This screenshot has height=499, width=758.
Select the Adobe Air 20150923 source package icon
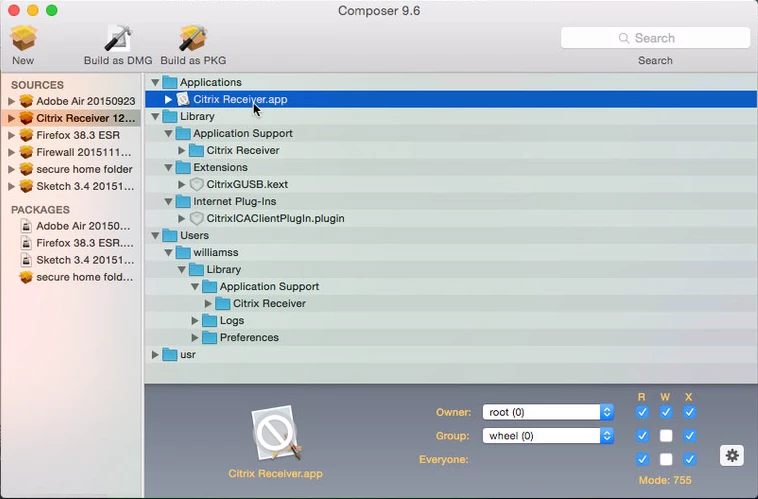point(26,101)
